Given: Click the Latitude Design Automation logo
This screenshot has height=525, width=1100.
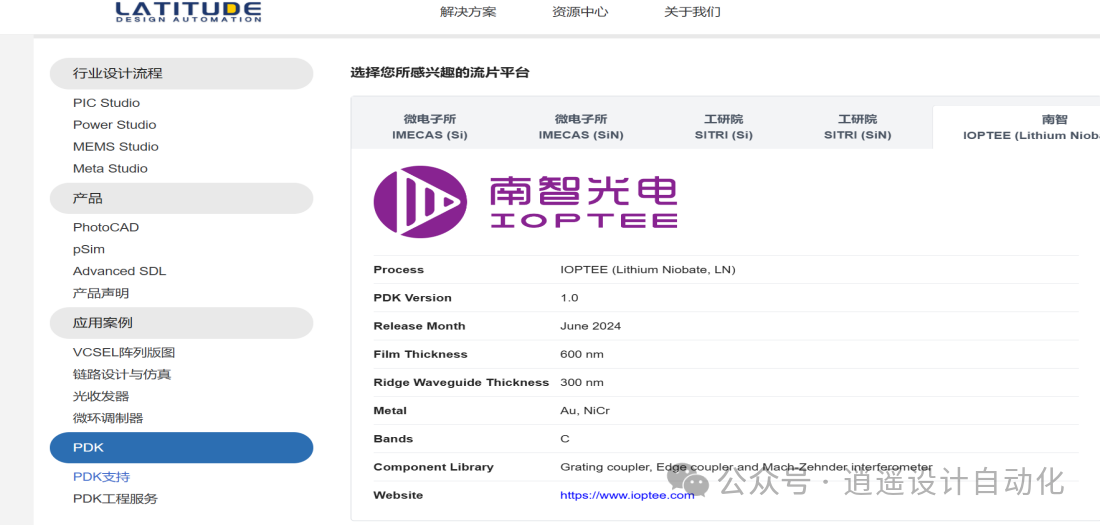Looking at the screenshot, I should [188, 11].
